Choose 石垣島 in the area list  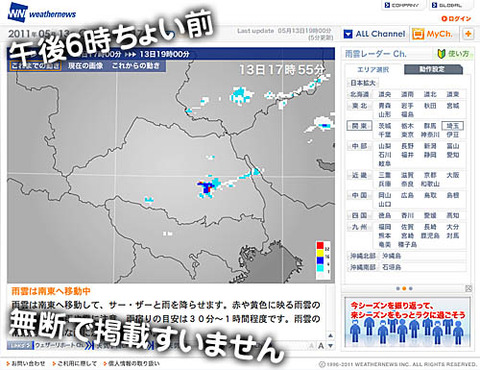391,267
